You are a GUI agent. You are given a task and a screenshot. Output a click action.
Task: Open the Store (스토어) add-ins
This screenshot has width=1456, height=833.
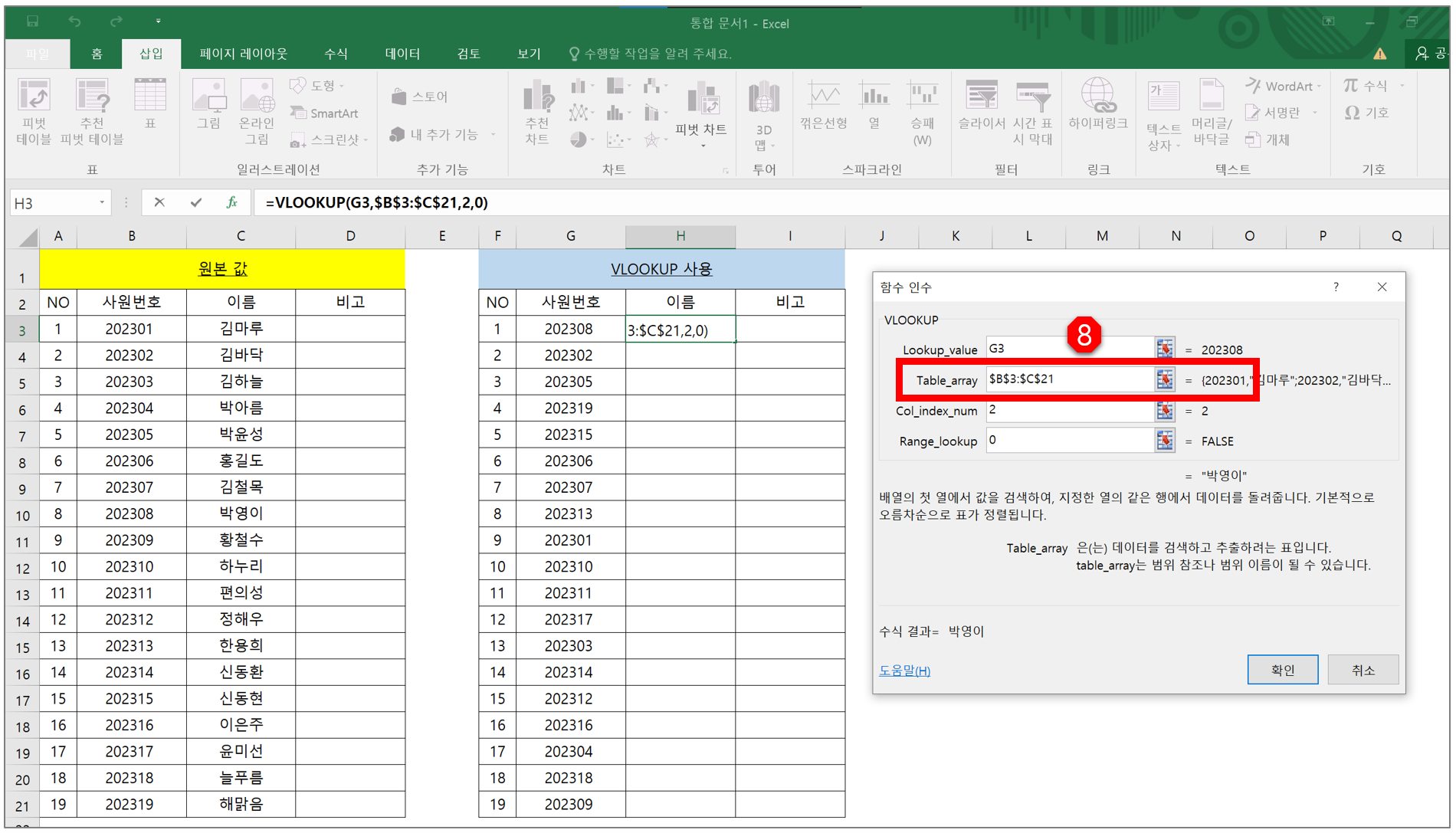click(x=419, y=97)
